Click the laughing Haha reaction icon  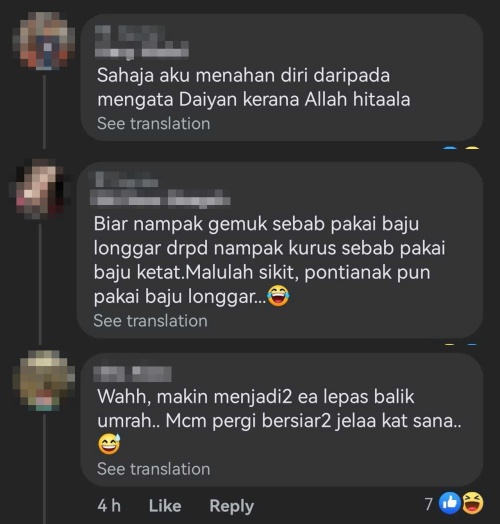(x=473, y=503)
